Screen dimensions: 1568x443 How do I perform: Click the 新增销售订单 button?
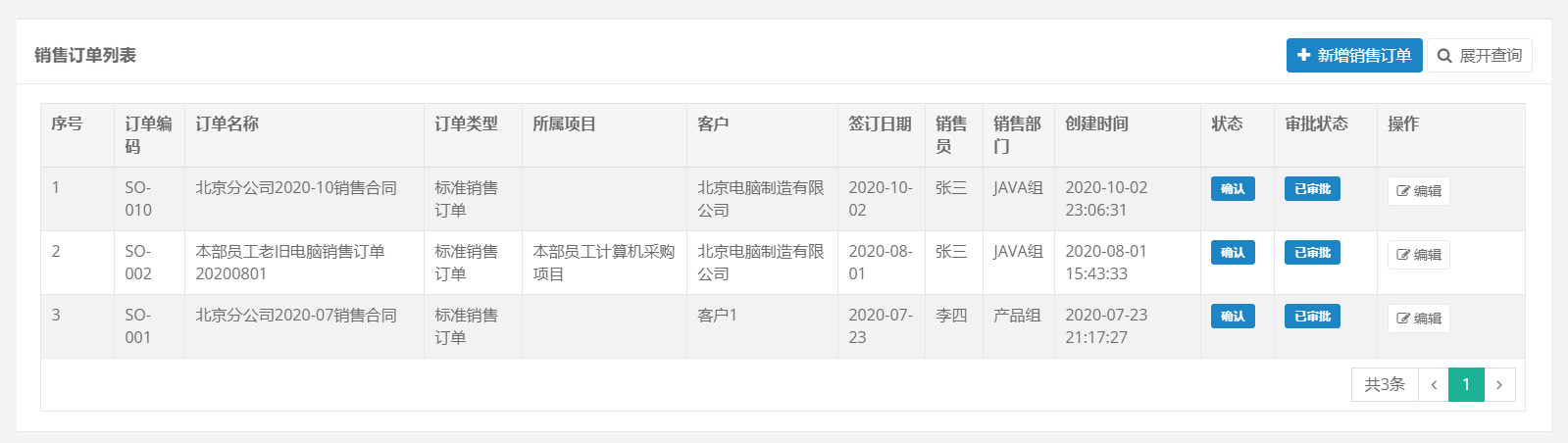(1353, 56)
